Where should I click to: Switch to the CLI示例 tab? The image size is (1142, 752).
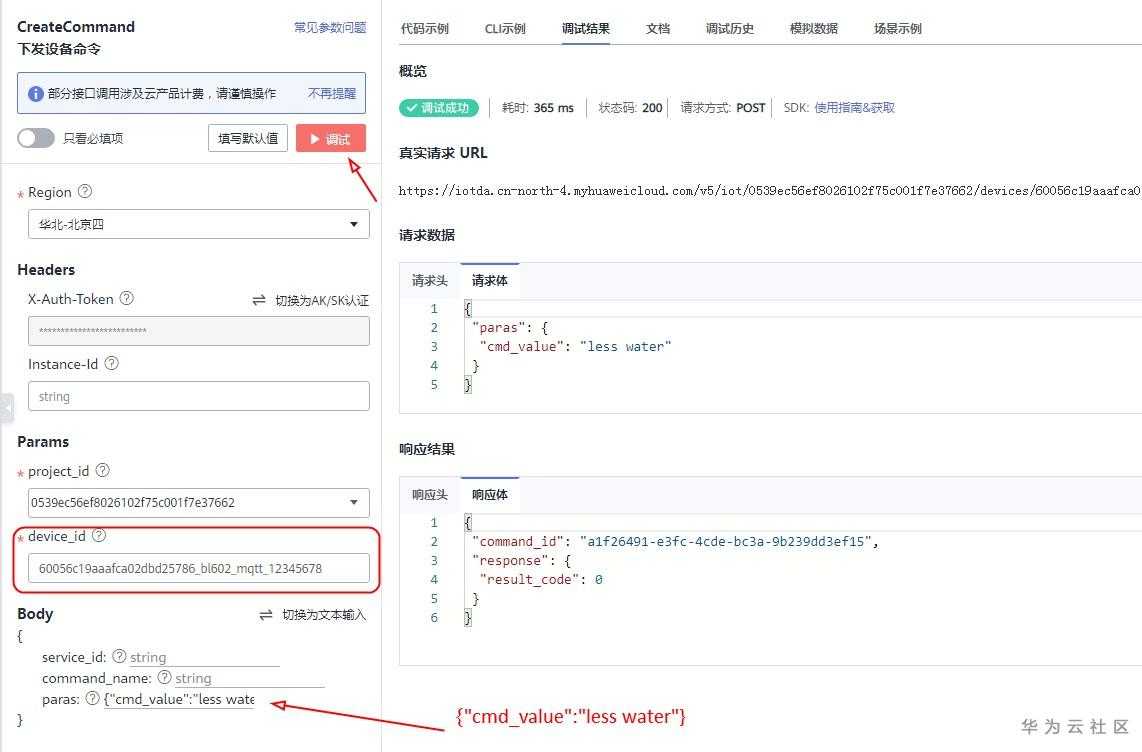pos(505,29)
